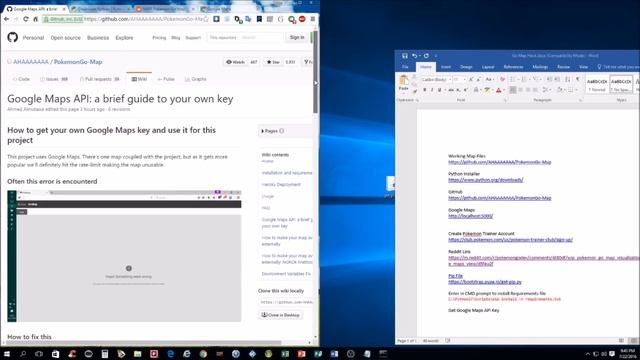Click the red Adblock extension icon
The height and width of the screenshot is (360, 640).
(x=302, y=19)
